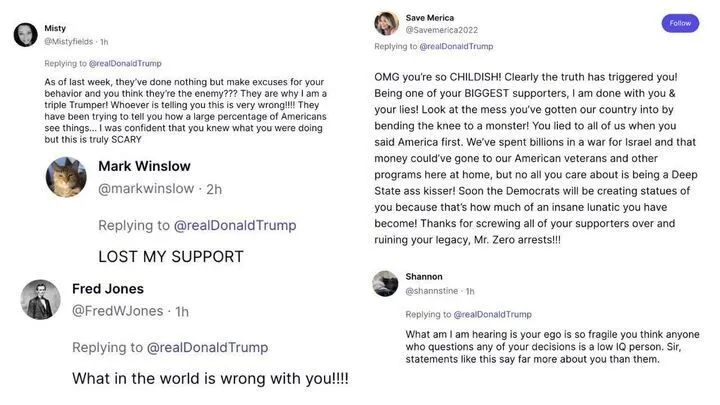Open @realDonaldTrump in Save Merica's reply
Image resolution: width=720 pixels, height=405 pixels.
(x=456, y=46)
